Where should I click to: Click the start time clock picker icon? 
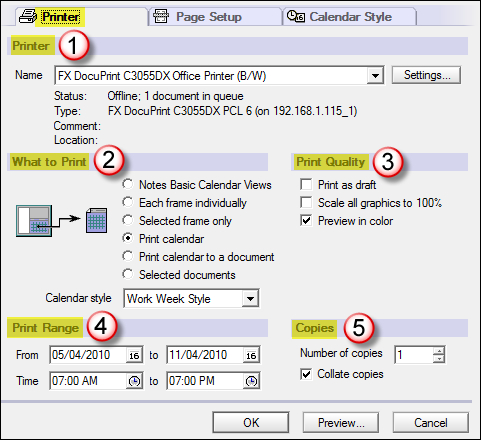click(134, 381)
